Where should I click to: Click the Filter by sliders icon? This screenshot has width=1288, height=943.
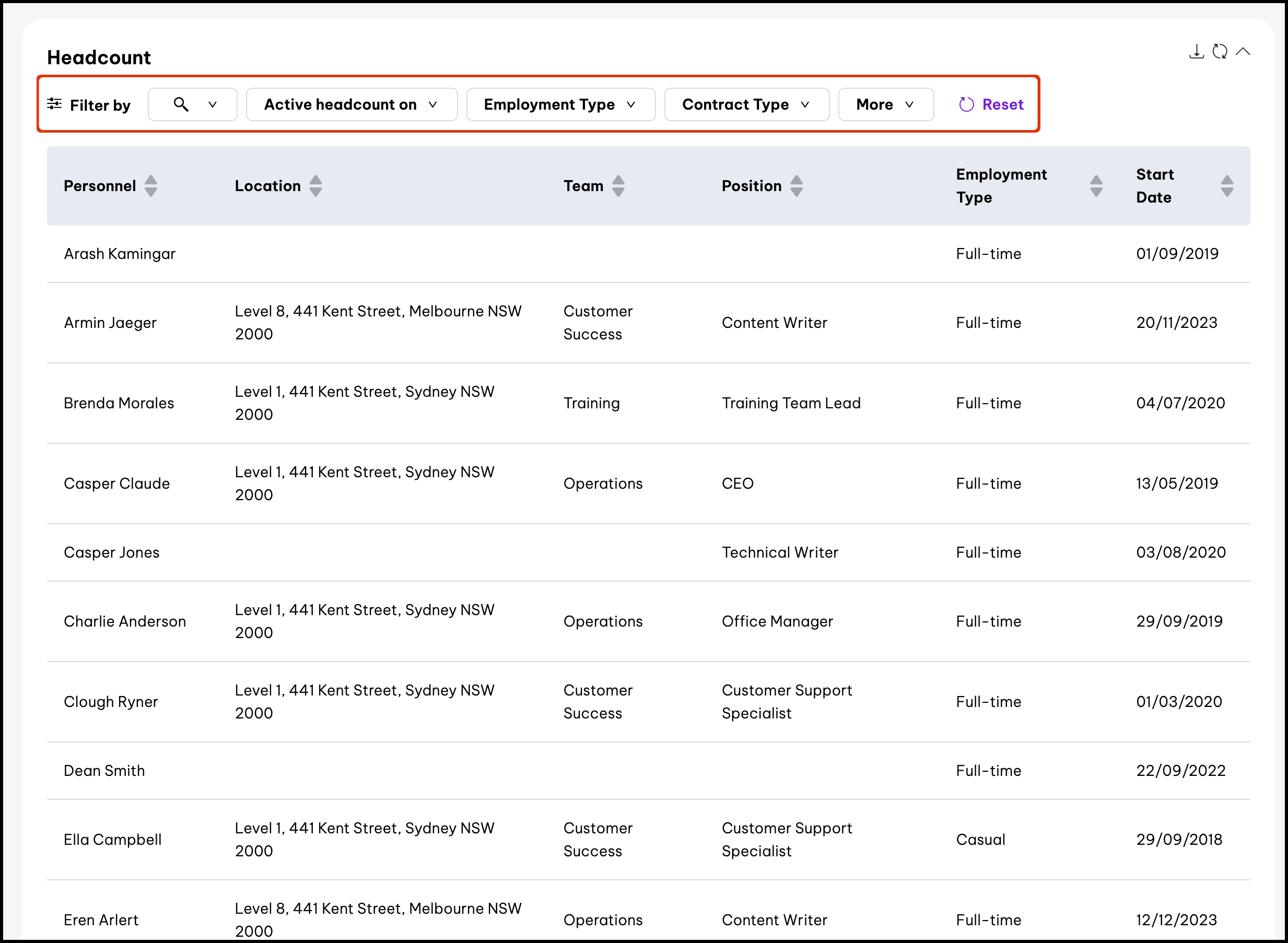[55, 104]
